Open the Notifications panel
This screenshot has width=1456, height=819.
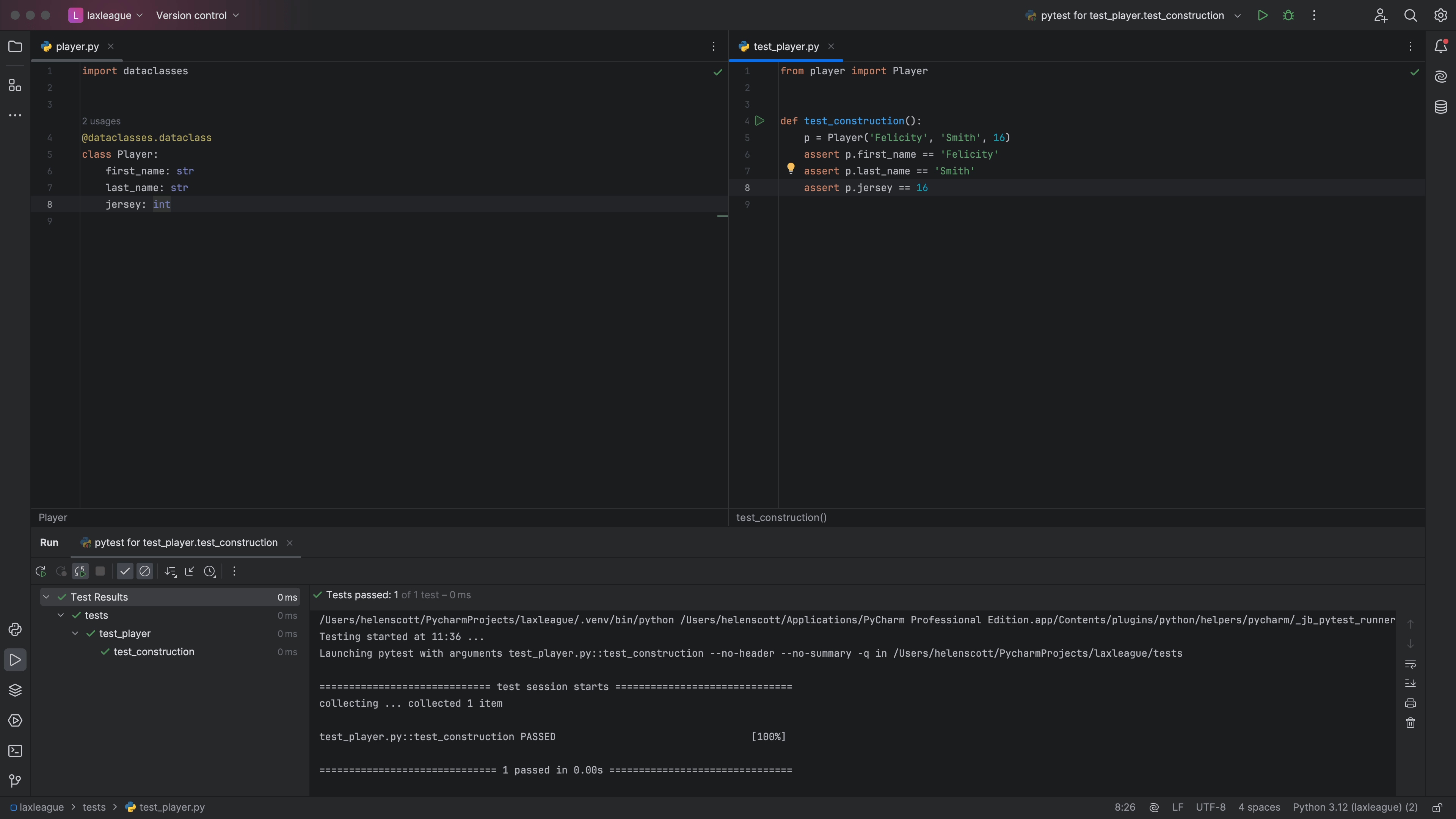click(1441, 46)
